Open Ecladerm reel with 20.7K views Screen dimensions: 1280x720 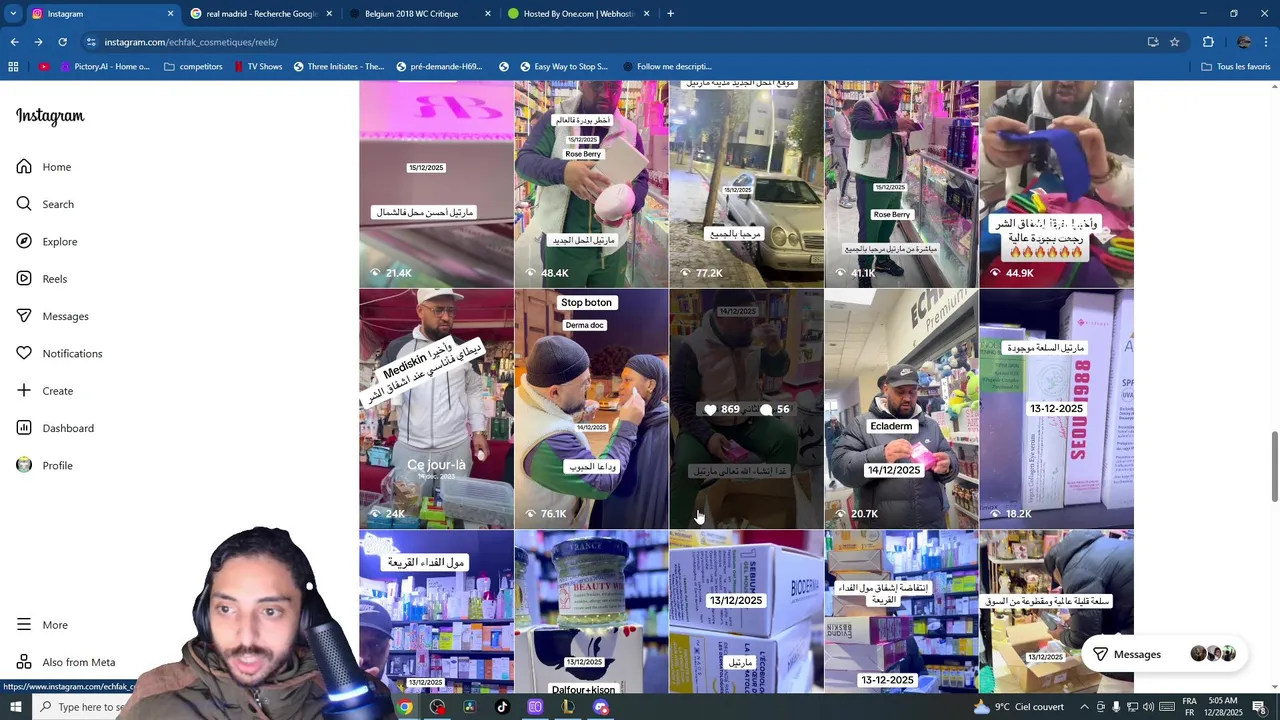901,409
